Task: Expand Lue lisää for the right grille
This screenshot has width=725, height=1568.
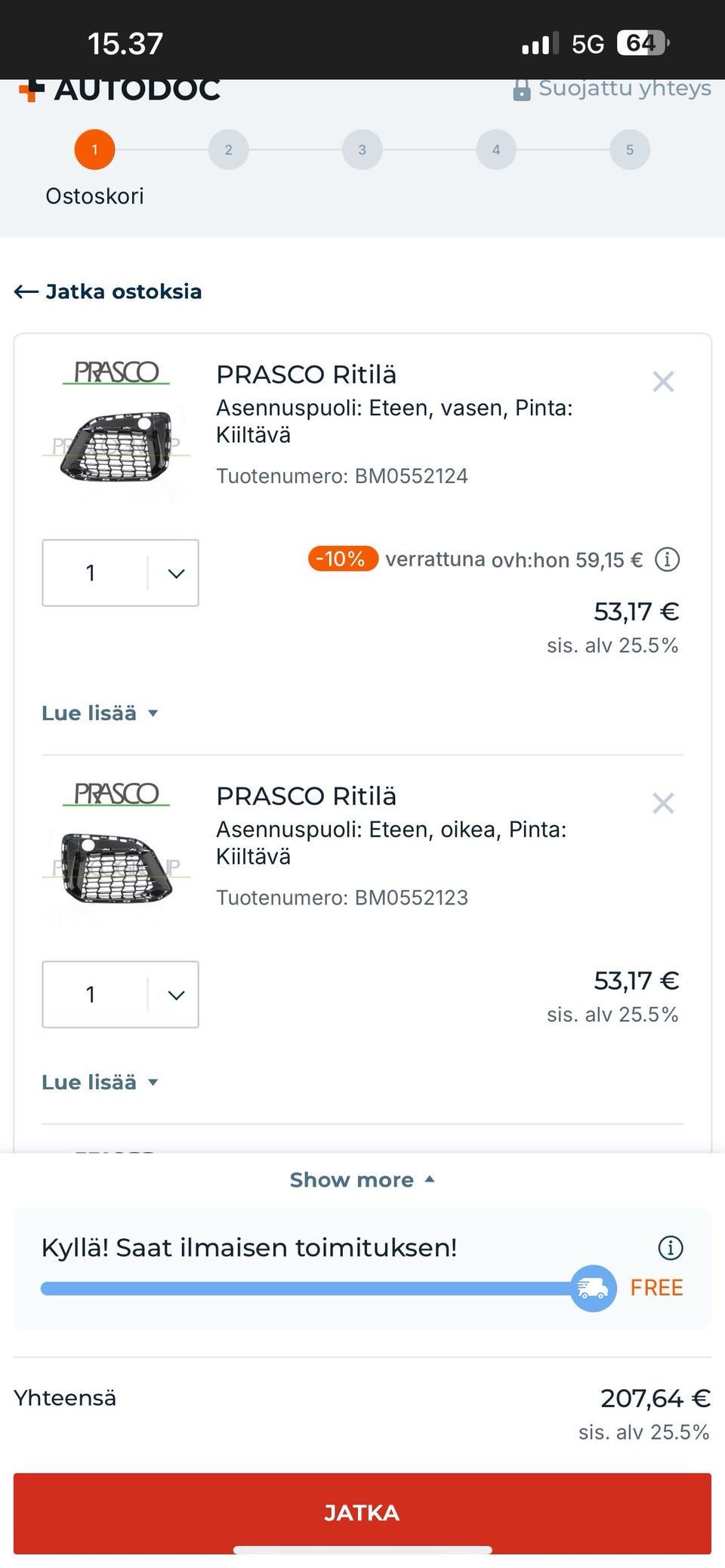Action: (x=100, y=1083)
